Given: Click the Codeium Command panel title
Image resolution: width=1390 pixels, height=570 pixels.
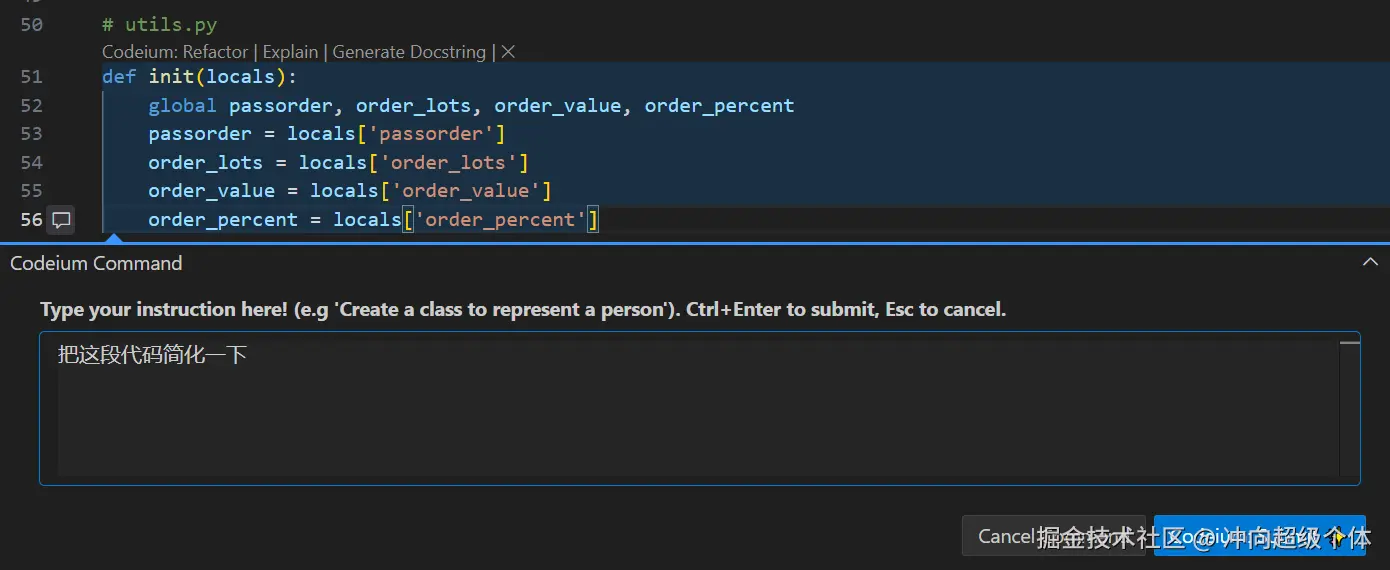Looking at the screenshot, I should pos(96,263).
